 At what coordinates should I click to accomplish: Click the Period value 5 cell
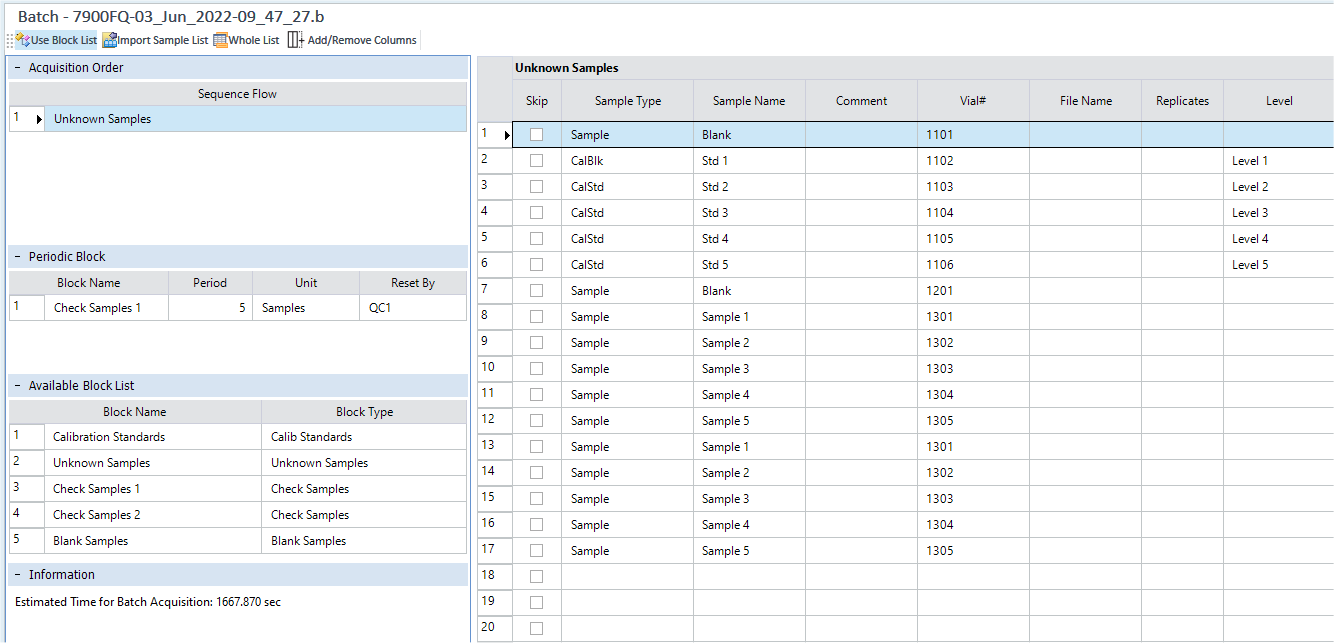(210, 308)
